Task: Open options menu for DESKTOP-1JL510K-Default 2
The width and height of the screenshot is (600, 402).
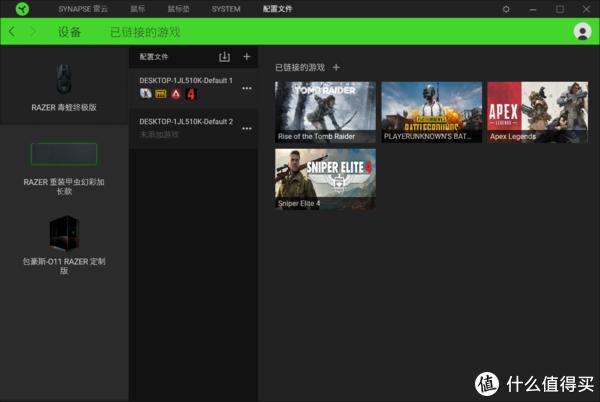Action: (x=247, y=129)
